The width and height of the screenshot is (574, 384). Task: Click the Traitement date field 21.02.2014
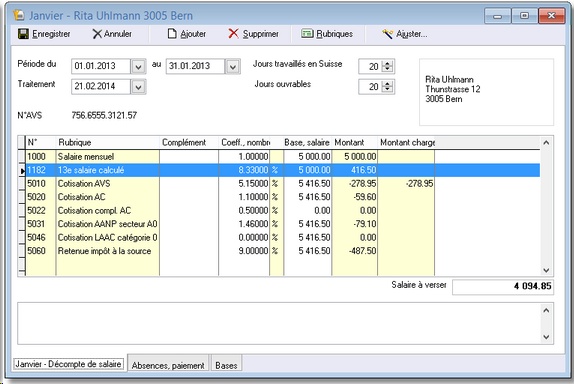point(101,87)
